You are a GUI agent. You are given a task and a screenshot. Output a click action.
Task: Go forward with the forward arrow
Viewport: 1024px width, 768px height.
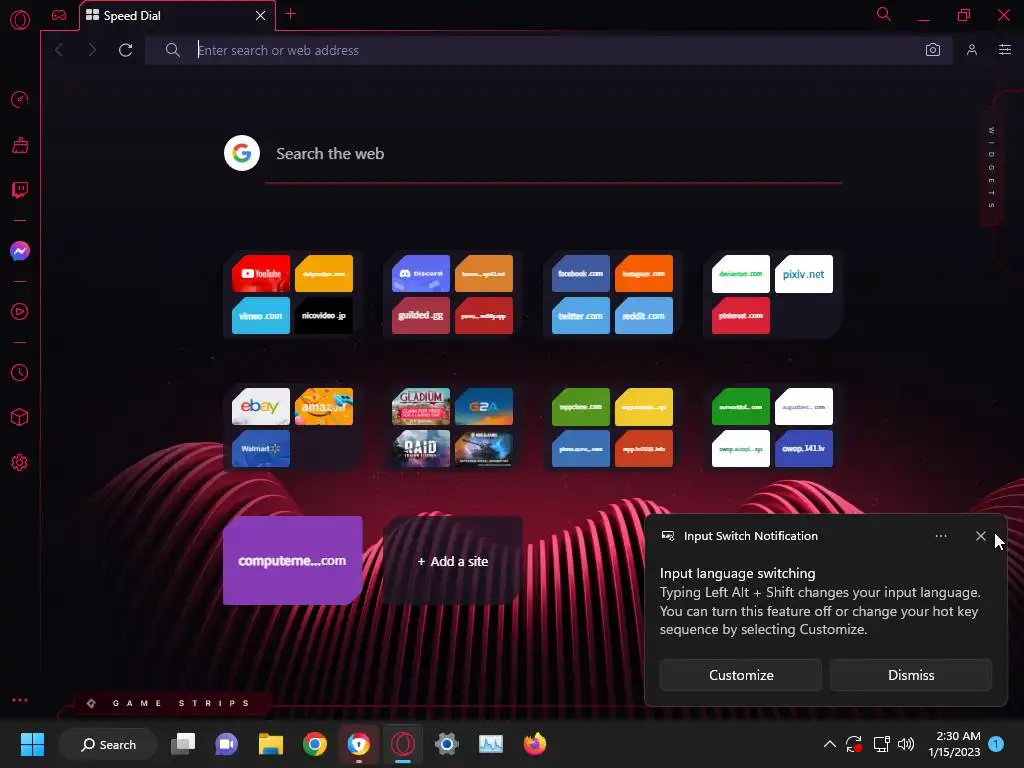(92, 50)
